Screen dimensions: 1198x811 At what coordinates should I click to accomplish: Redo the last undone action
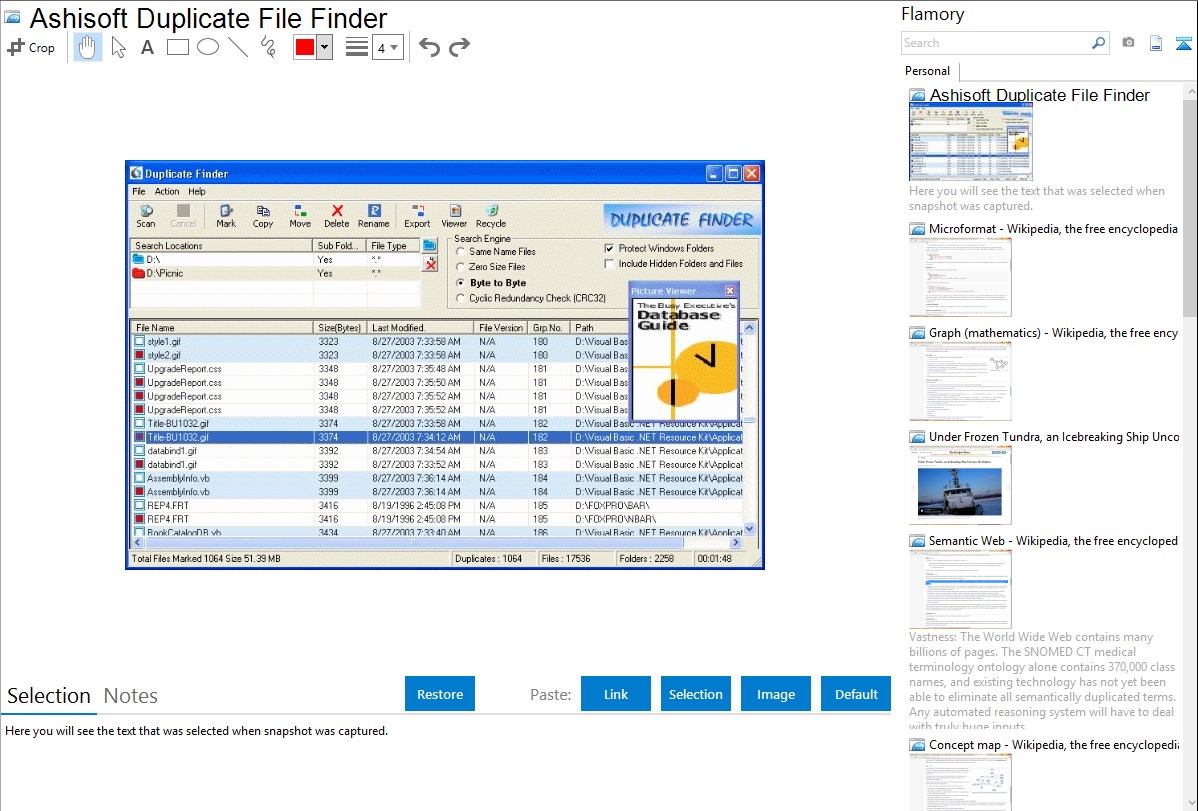(x=459, y=47)
